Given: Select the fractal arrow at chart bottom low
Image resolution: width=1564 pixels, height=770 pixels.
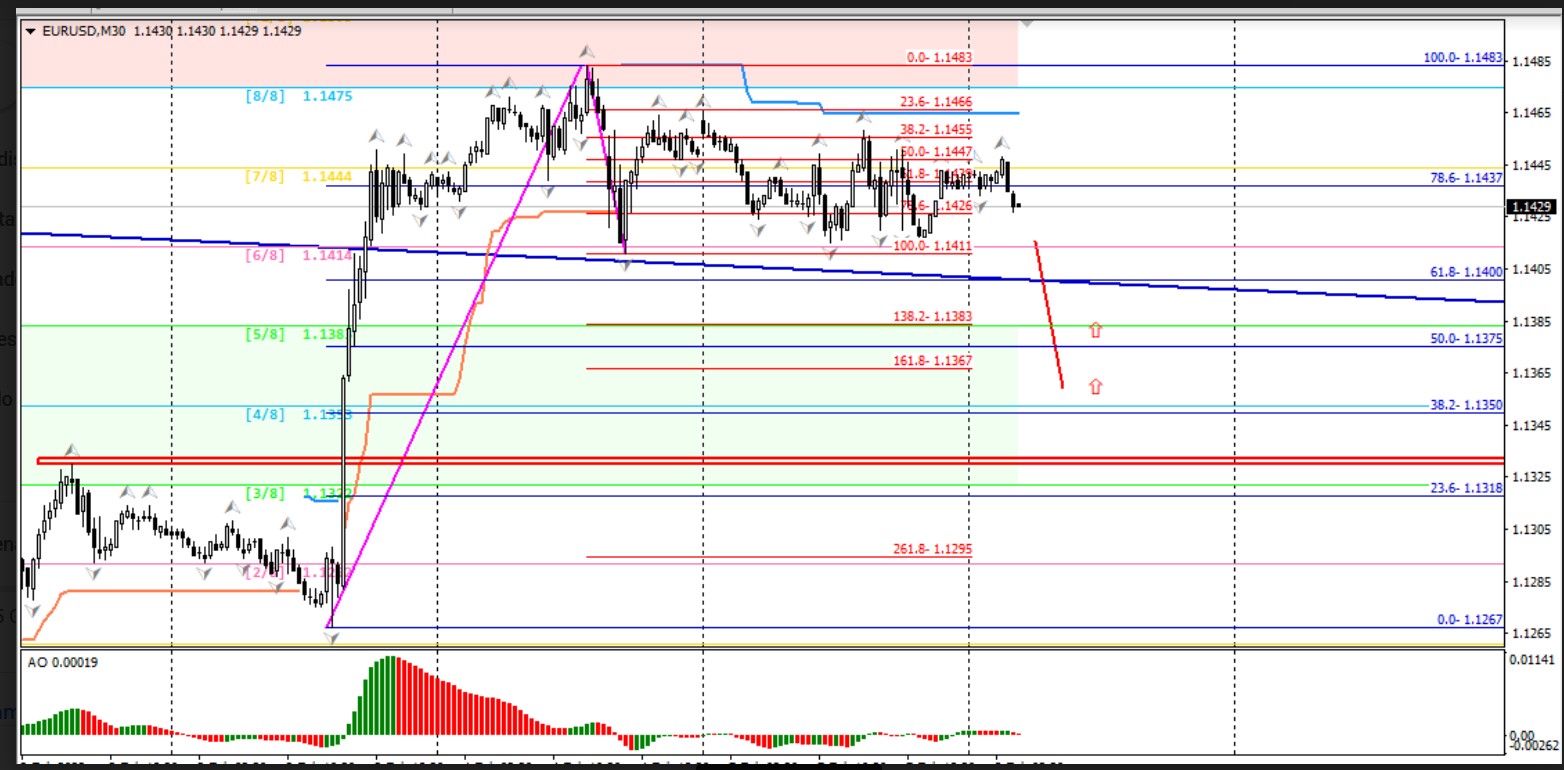Looking at the screenshot, I should click(x=332, y=636).
